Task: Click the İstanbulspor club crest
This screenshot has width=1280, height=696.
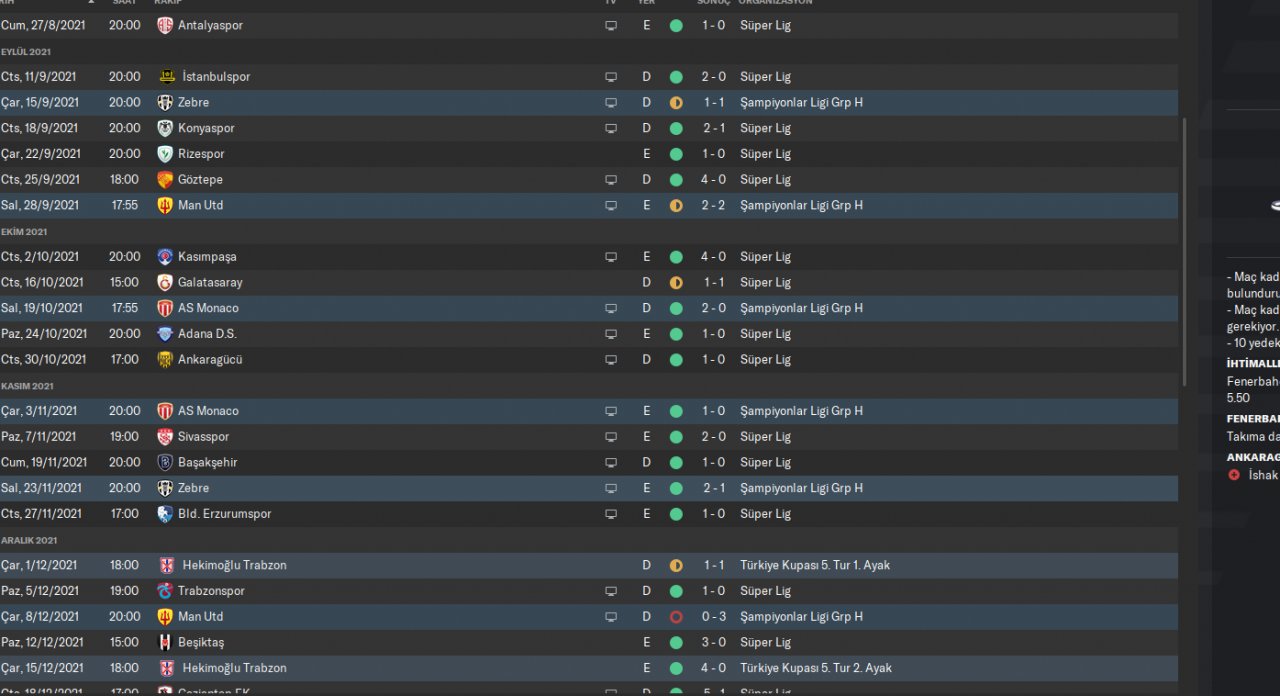Action: pos(165,77)
